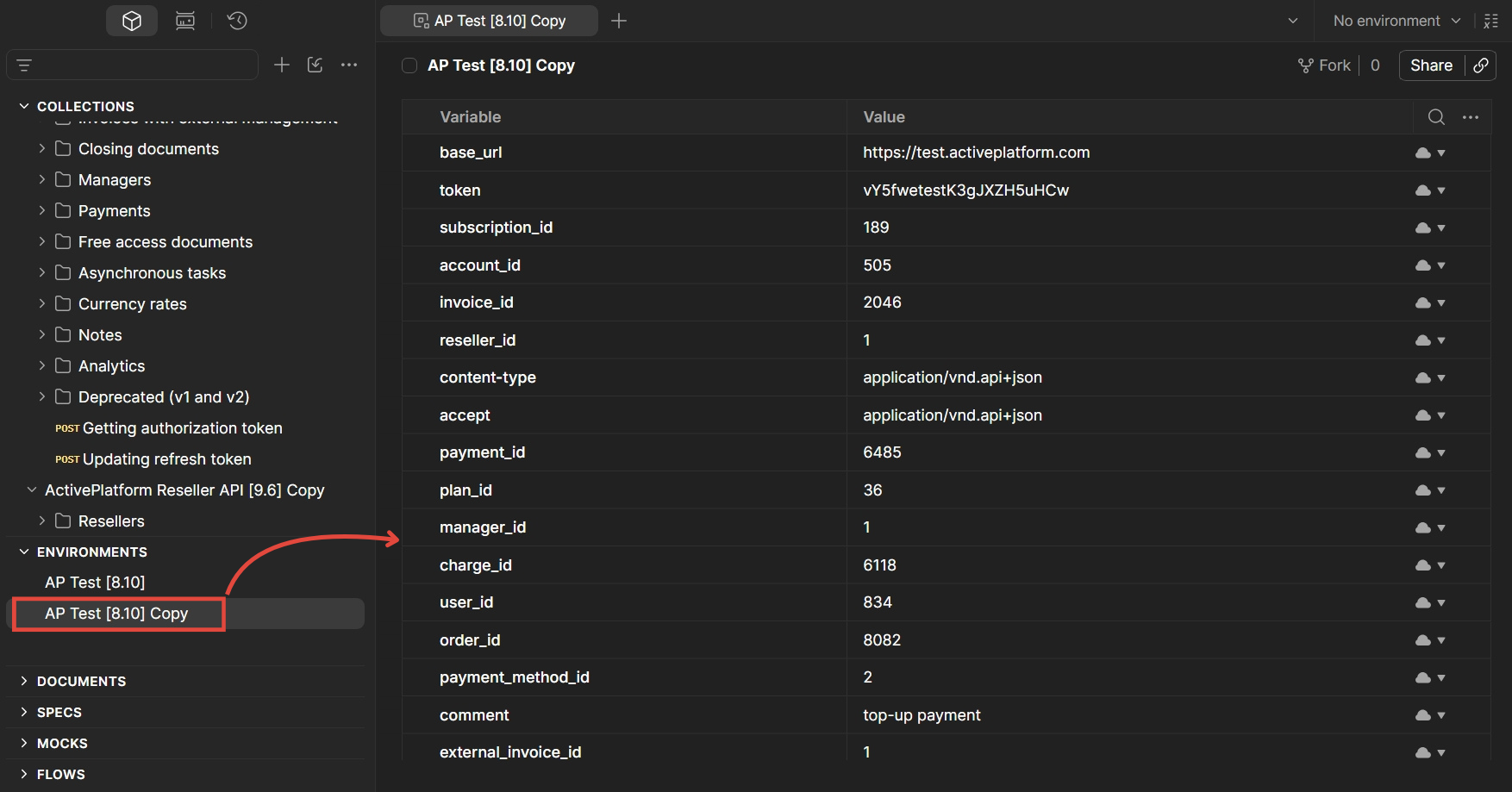Open the History clock icon
Screen dimensions: 1512x792
(237, 21)
